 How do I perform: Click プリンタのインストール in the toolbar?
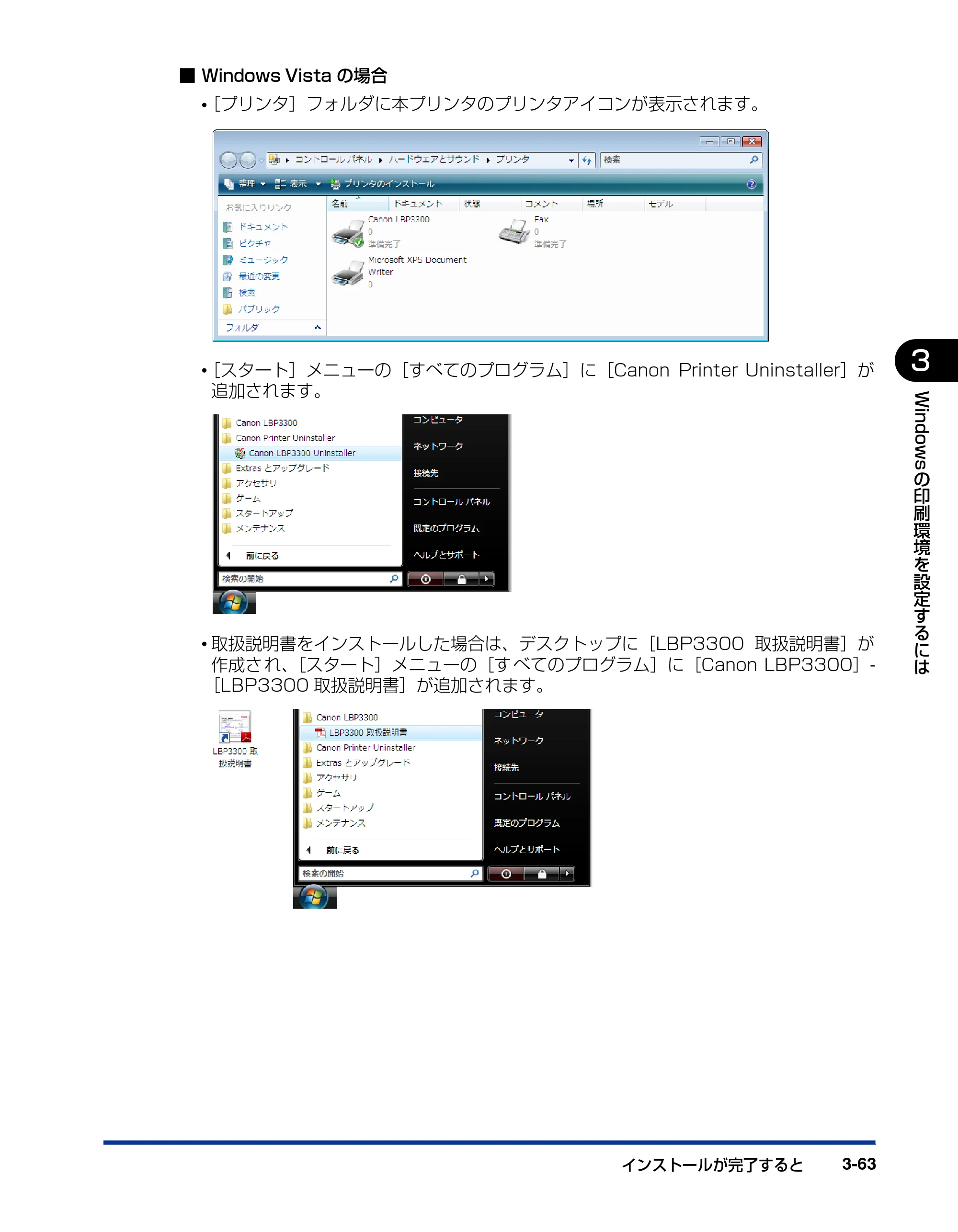[x=382, y=184]
